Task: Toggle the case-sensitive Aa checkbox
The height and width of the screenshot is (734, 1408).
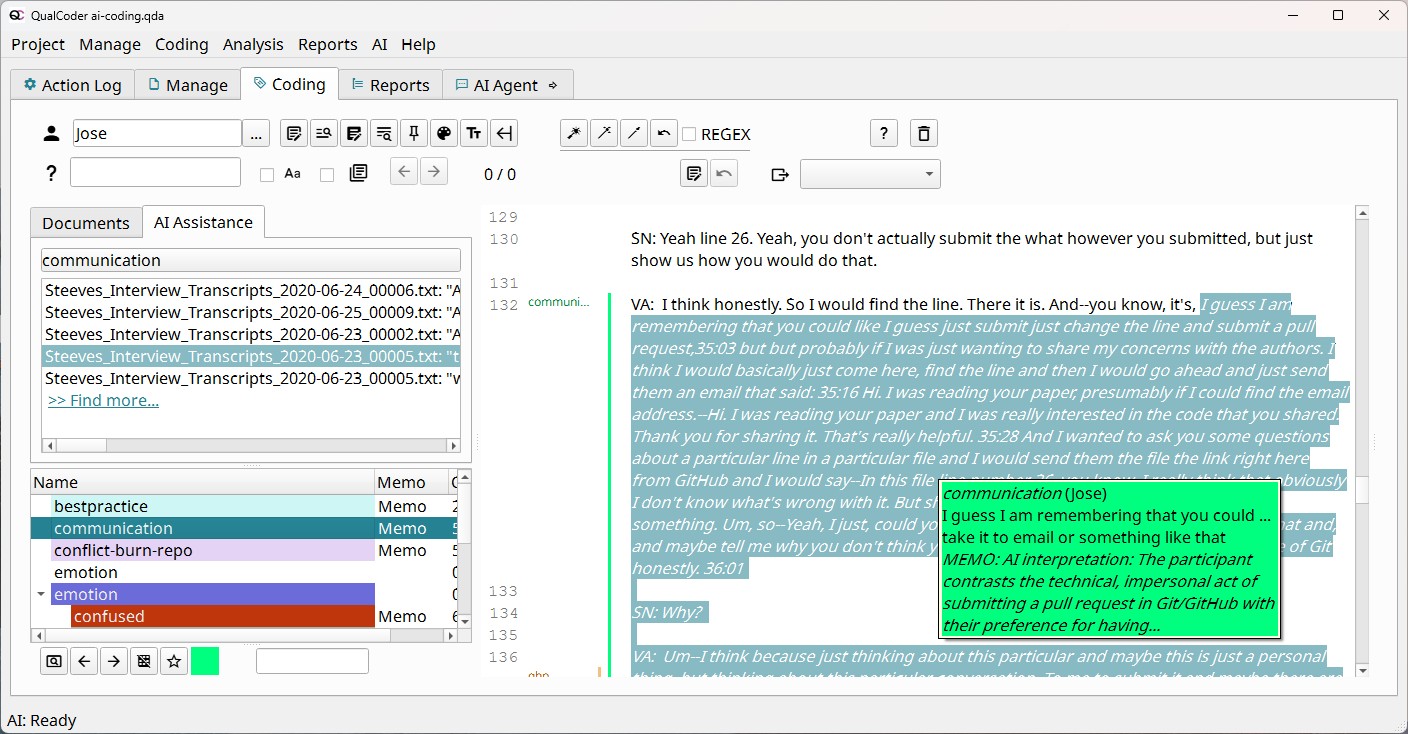Action: (267, 175)
